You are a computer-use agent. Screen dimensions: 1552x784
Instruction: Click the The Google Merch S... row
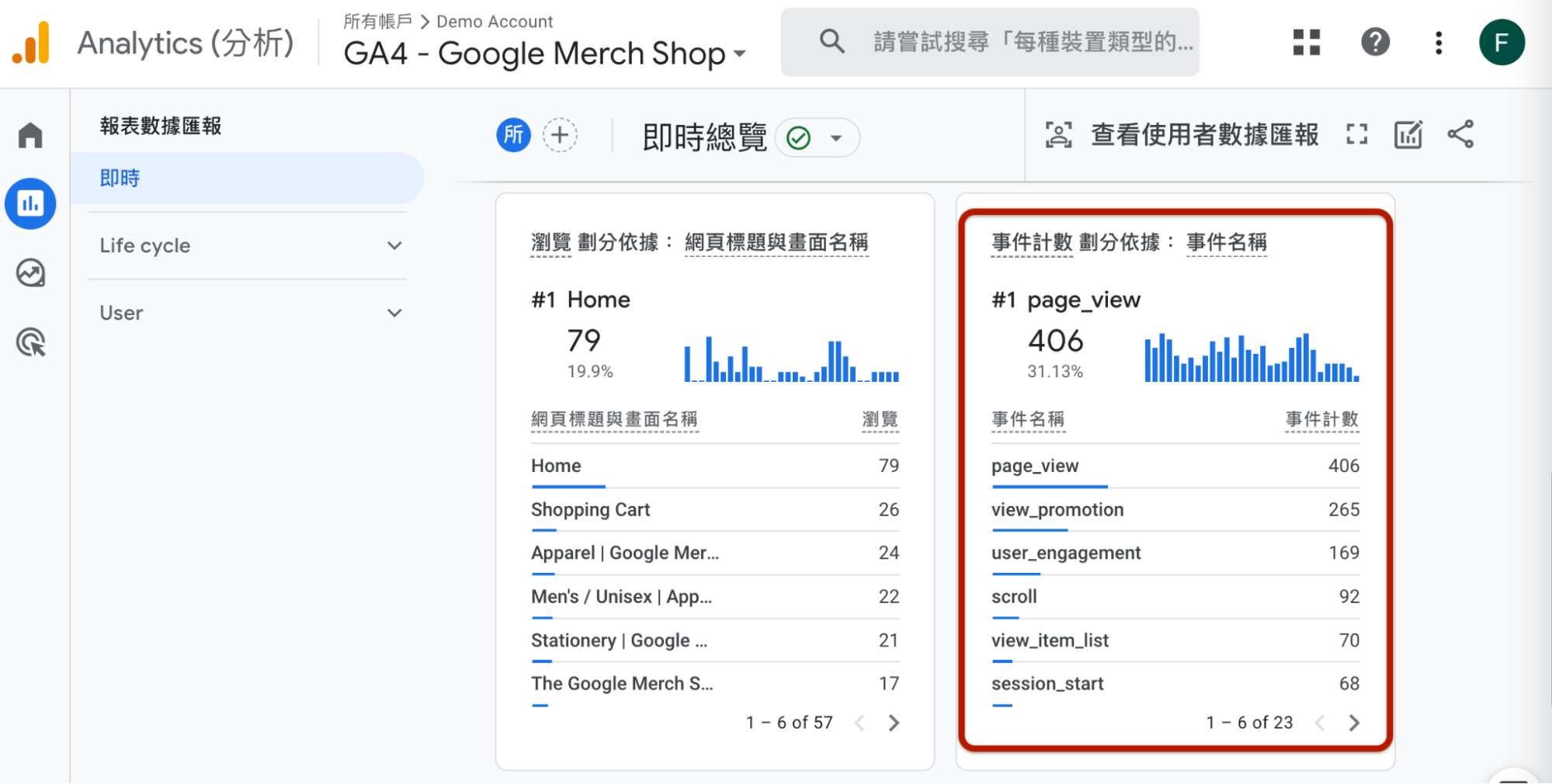(715, 684)
